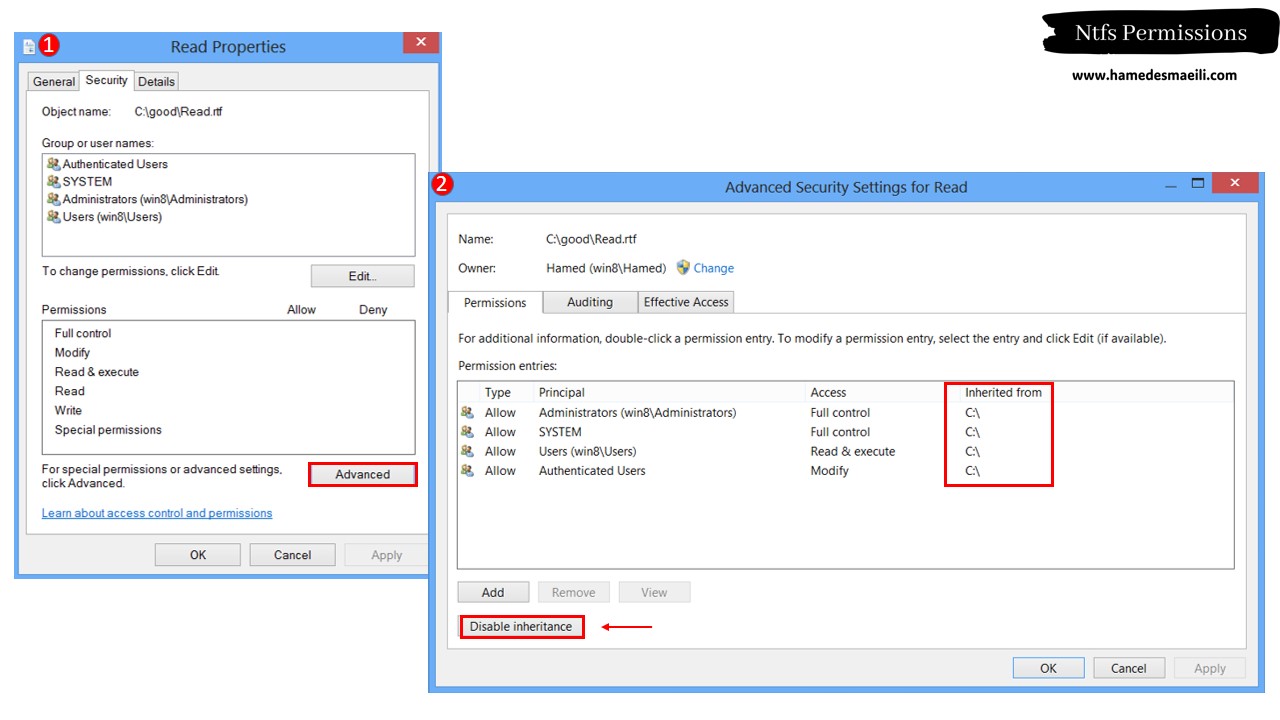Switch to the General tab in Read Properties

[54, 82]
